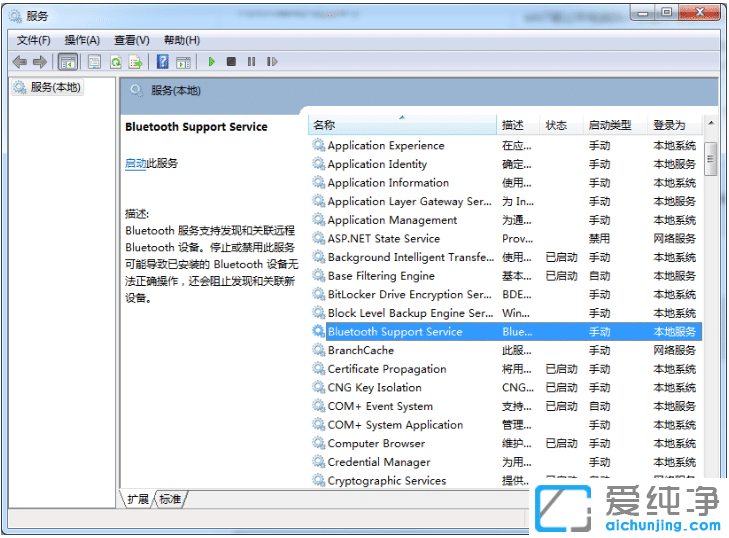
Task: Click the 启动 link to start service
Action: [x=135, y=164]
